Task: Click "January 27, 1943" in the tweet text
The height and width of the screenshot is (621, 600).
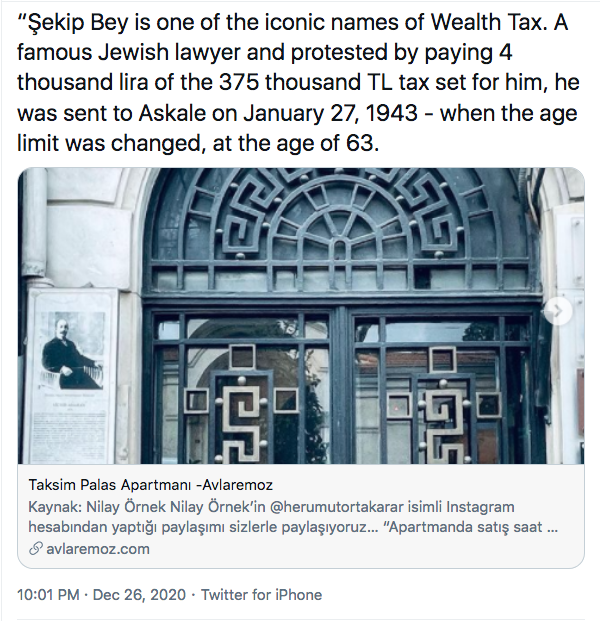Action: [x=320, y=114]
